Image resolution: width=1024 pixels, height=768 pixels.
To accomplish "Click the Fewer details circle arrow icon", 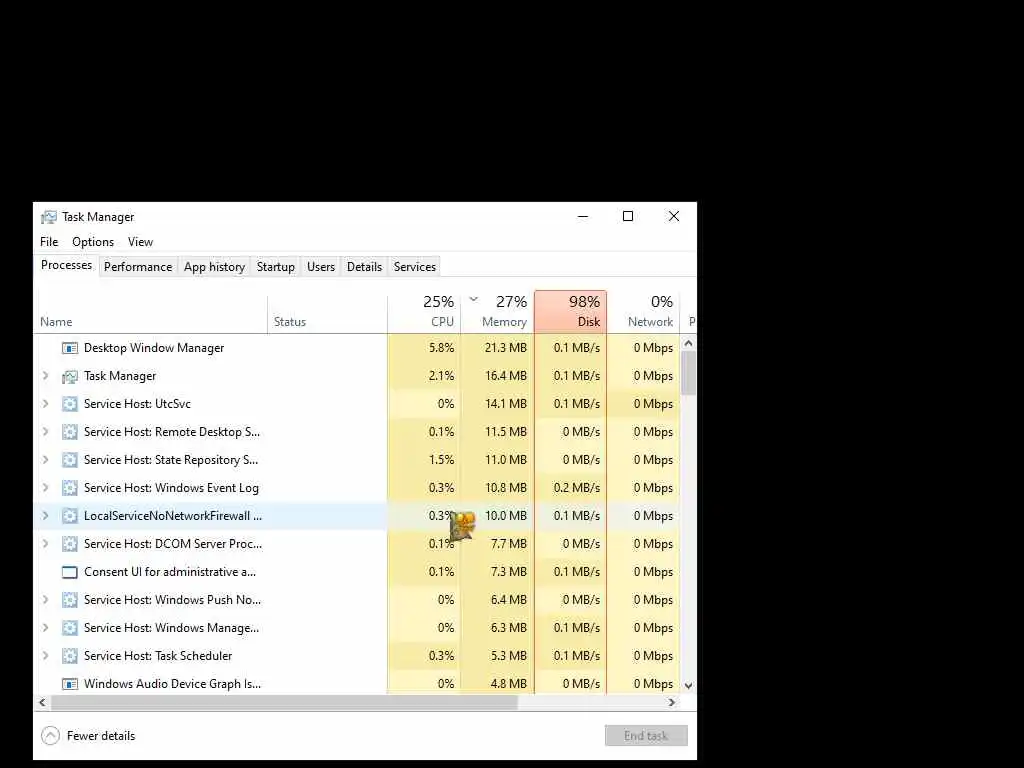I will click(50, 736).
